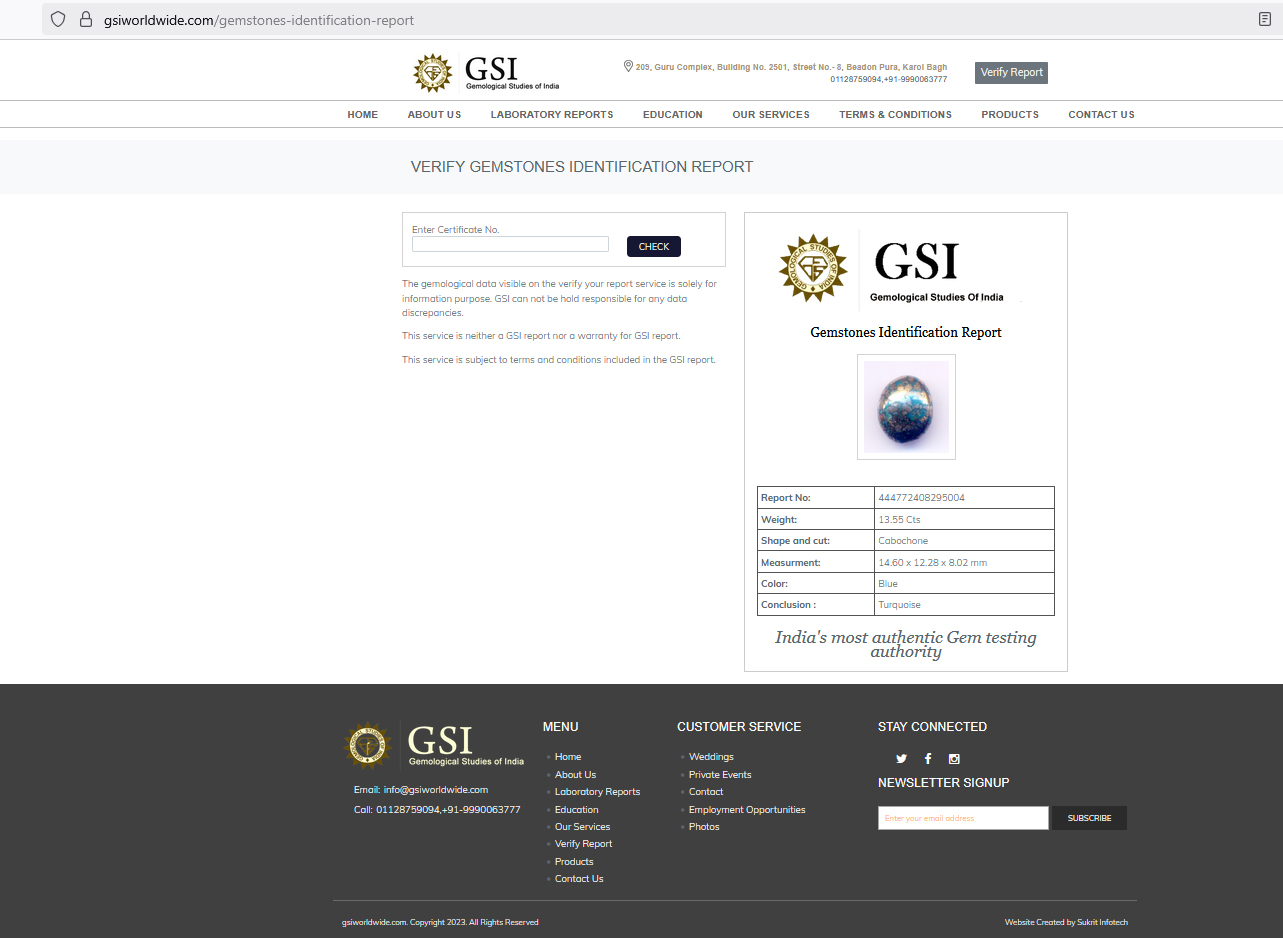Click the Employment Opportunities link
The width and height of the screenshot is (1283, 938).
pos(747,810)
